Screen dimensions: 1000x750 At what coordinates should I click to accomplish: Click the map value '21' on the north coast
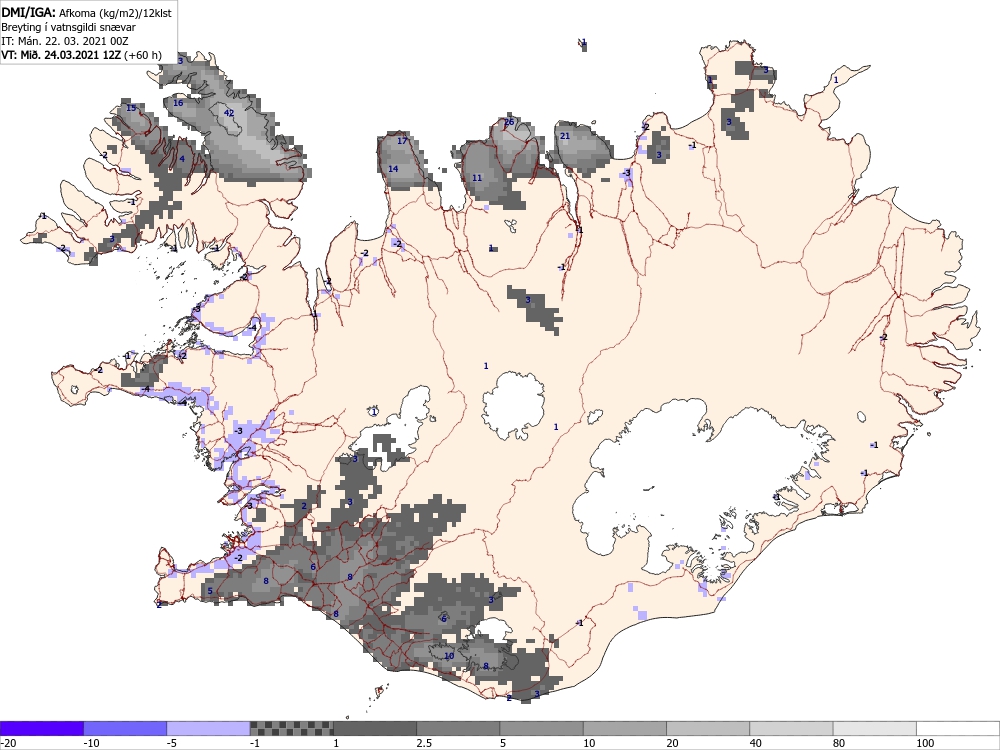pyautogui.click(x=564, y=136)
